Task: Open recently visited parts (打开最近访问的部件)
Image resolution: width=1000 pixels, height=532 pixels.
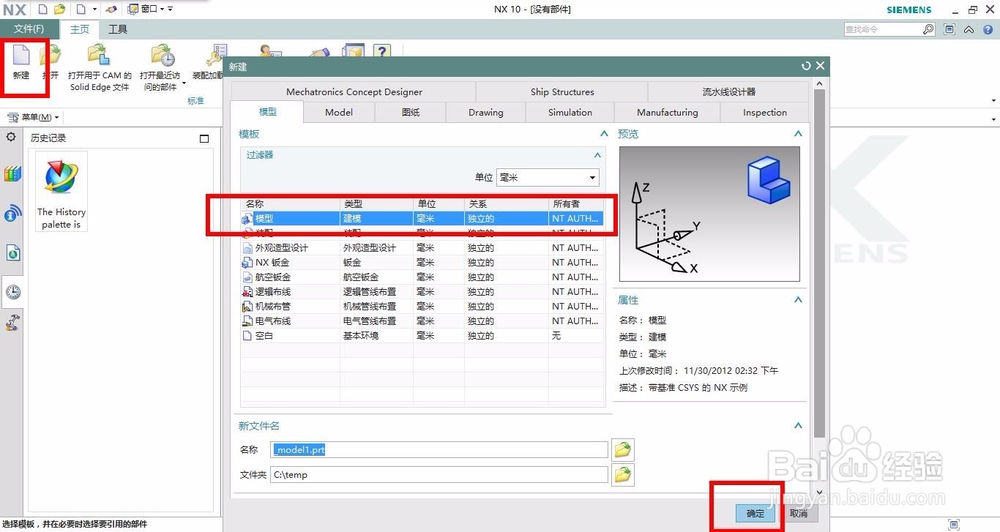Action: coord(161,68)
